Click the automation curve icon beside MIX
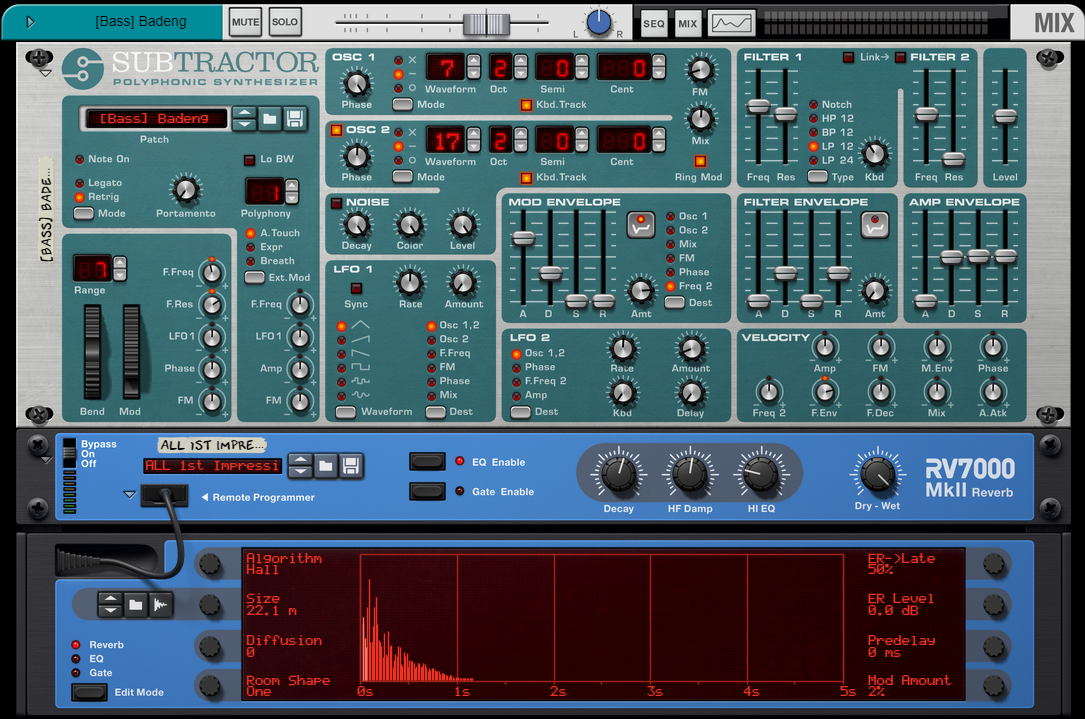Viewport: 1085px width, 719px height. pyautogui.click(x=731, y=22)
